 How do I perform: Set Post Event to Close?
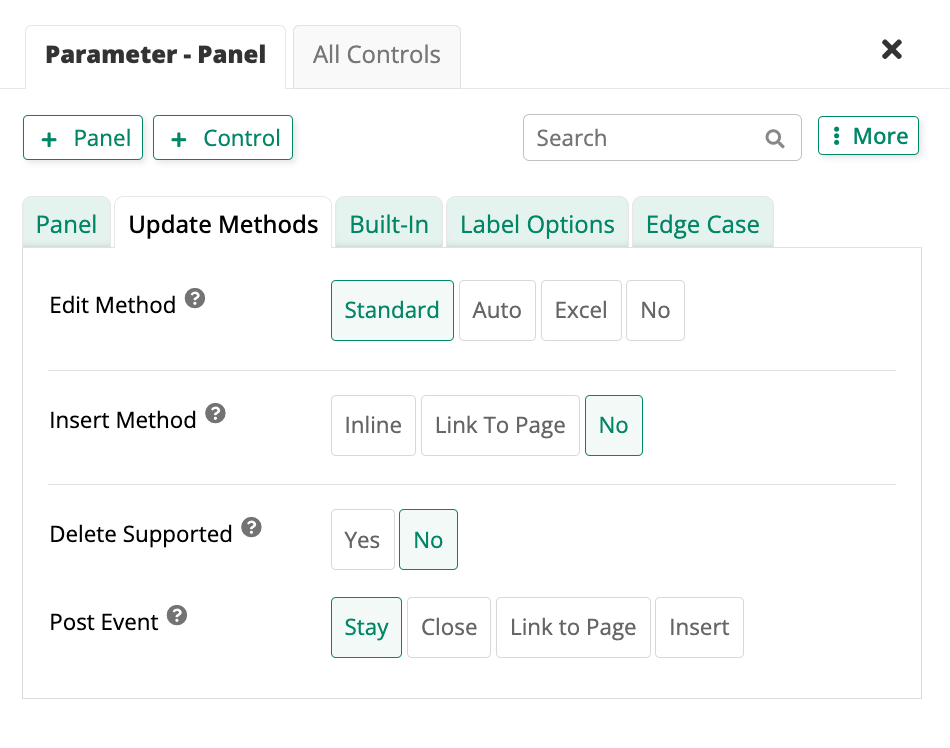pos(449,627)
